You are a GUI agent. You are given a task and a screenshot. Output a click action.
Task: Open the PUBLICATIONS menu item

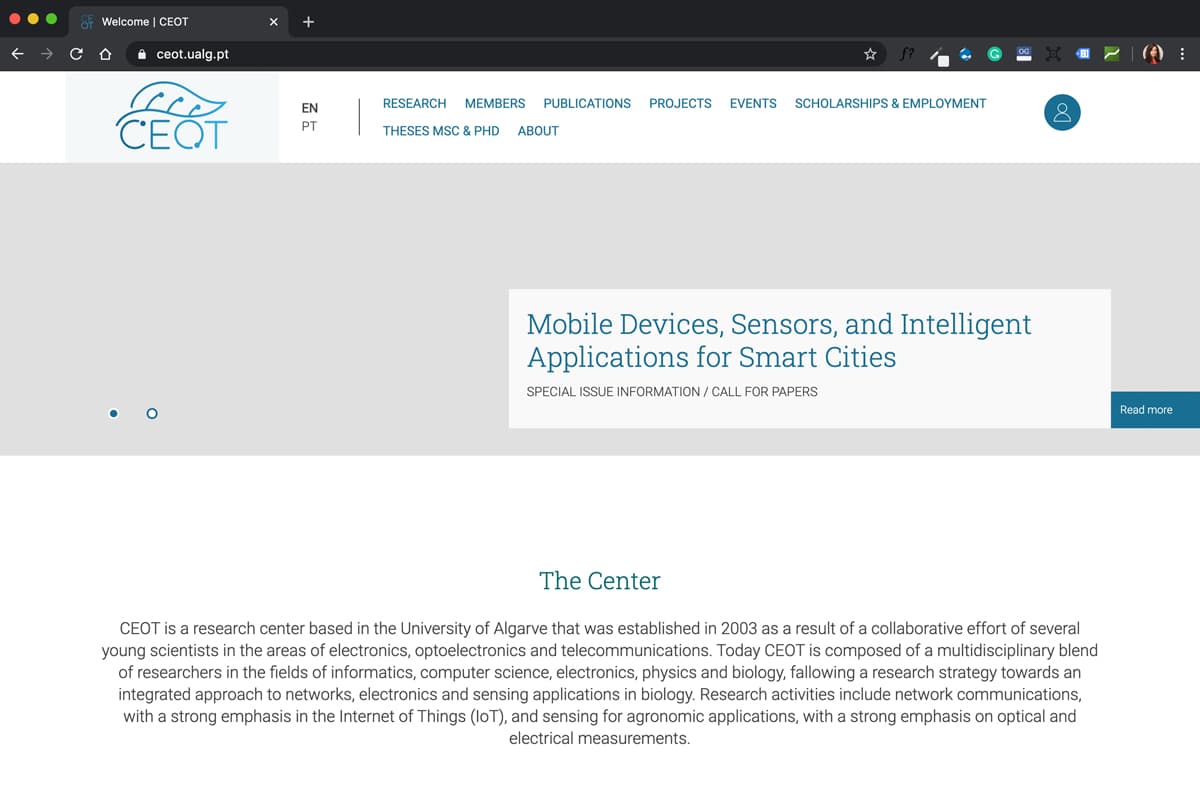point(587,103)
